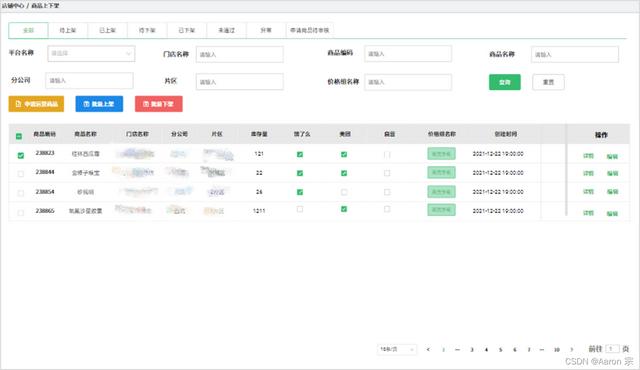Uncheck row selection for product 238823

click(21, 155)
